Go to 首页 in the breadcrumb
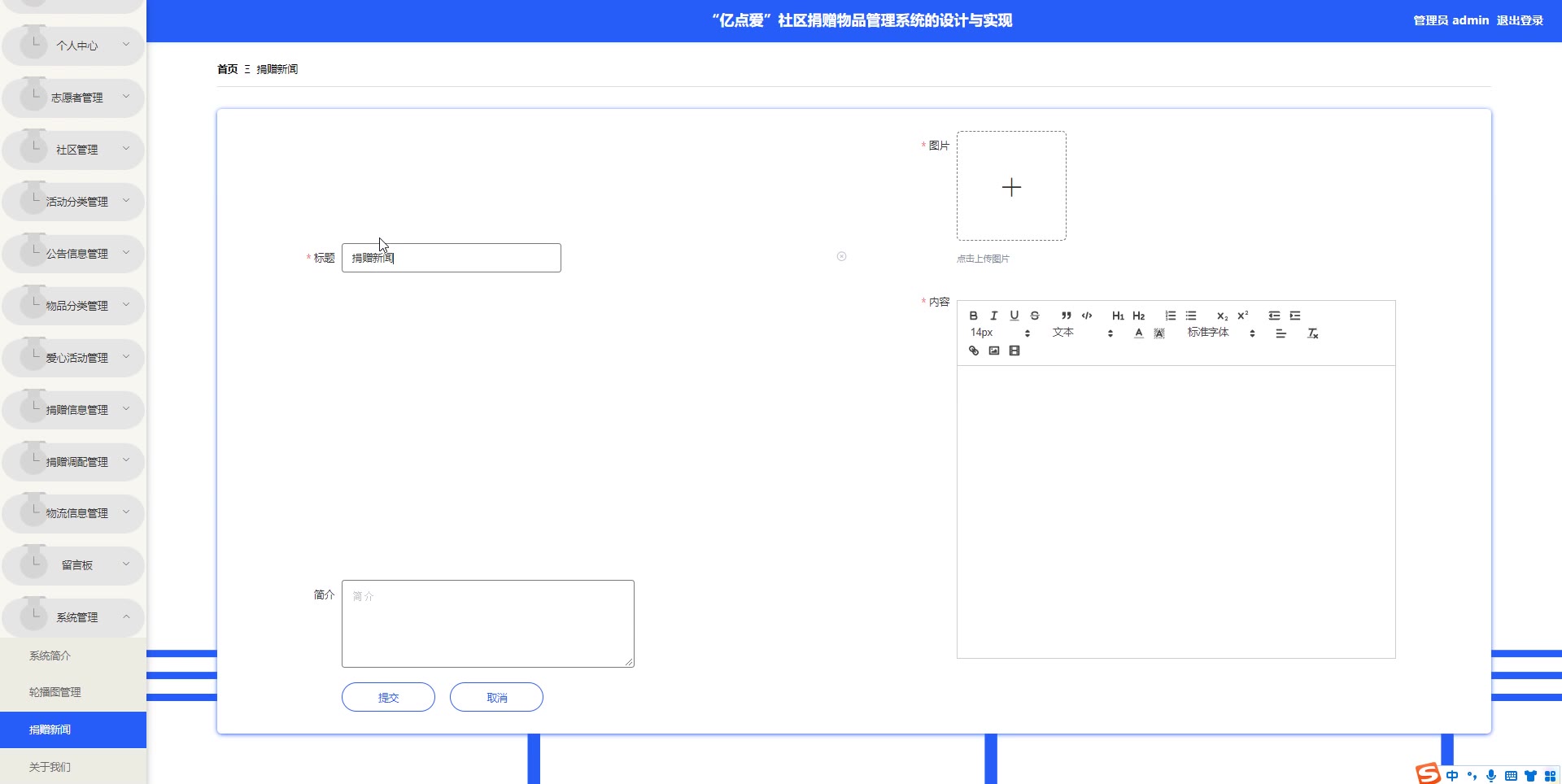Screen dimensions: 1562x784 point(227,69)
